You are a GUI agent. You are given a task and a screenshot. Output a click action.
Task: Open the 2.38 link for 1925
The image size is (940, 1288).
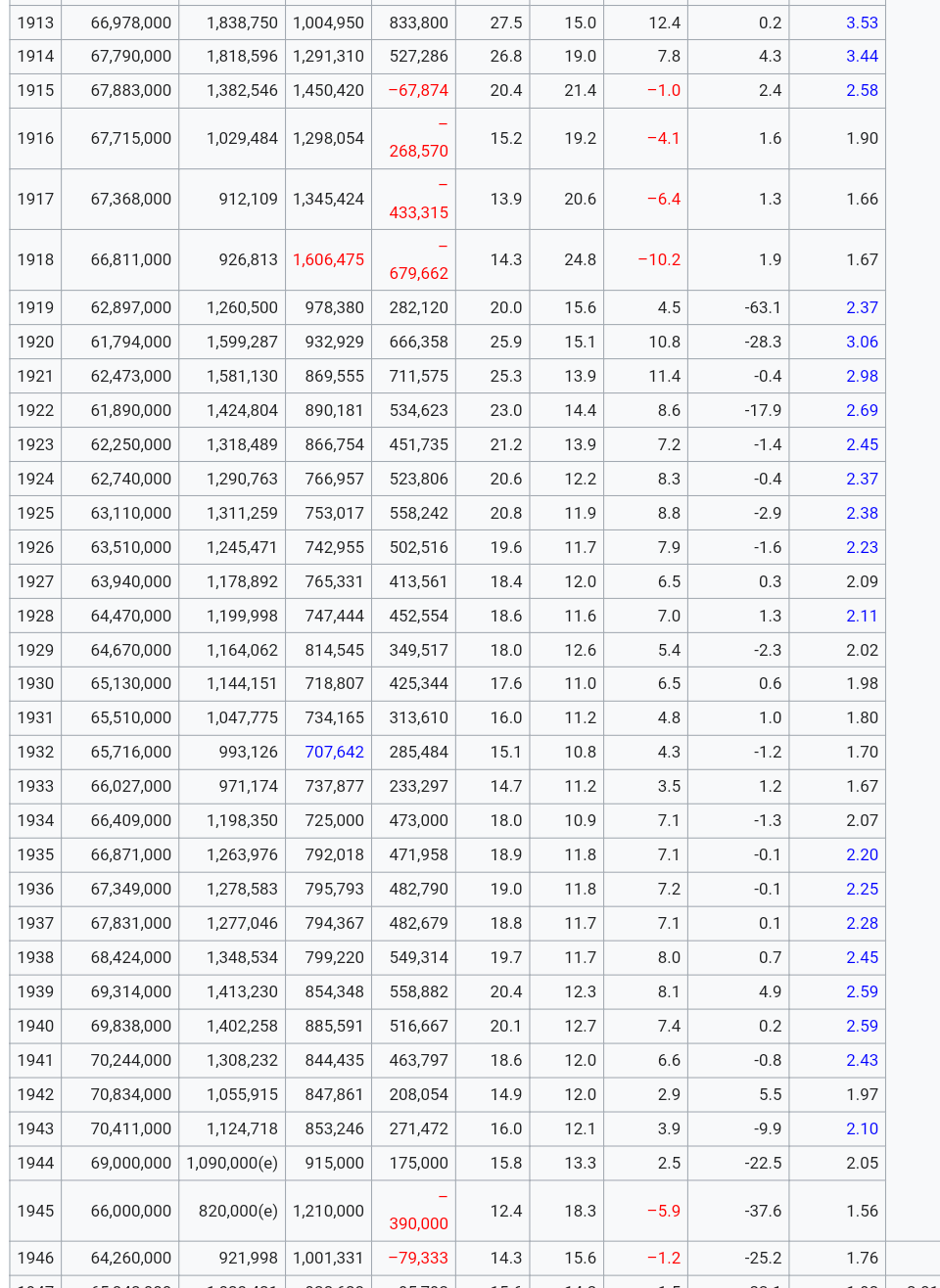pyautogui.click(x=862, y=514)
